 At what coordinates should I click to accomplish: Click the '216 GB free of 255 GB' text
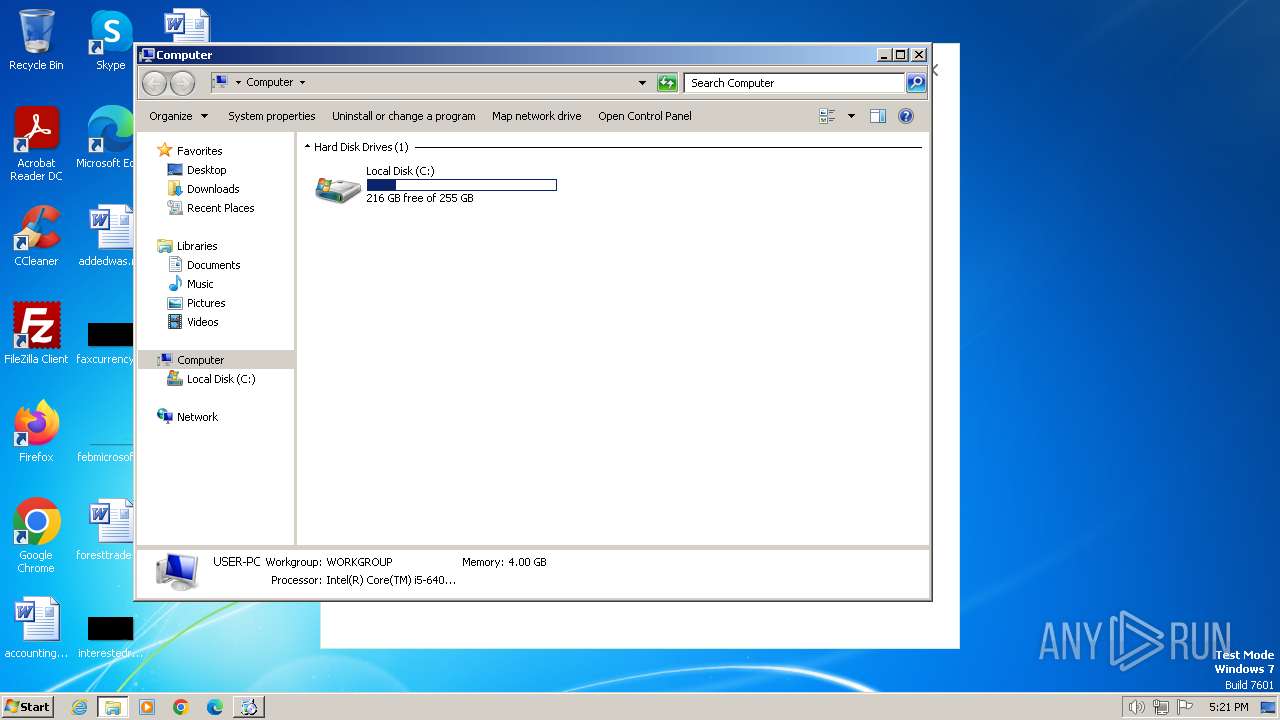coord(420,198)
